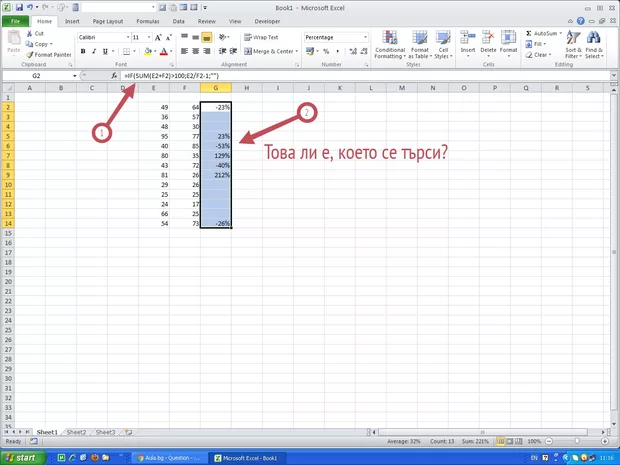Expand the formula bar
Viewport: 620px width, 465px height.
click(614, 76)
